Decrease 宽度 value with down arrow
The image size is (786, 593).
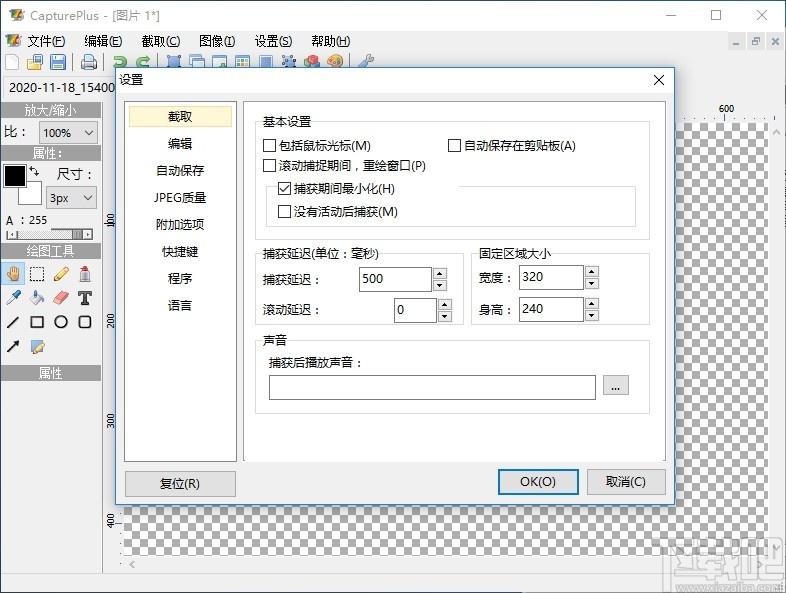[x=592, y=283]
